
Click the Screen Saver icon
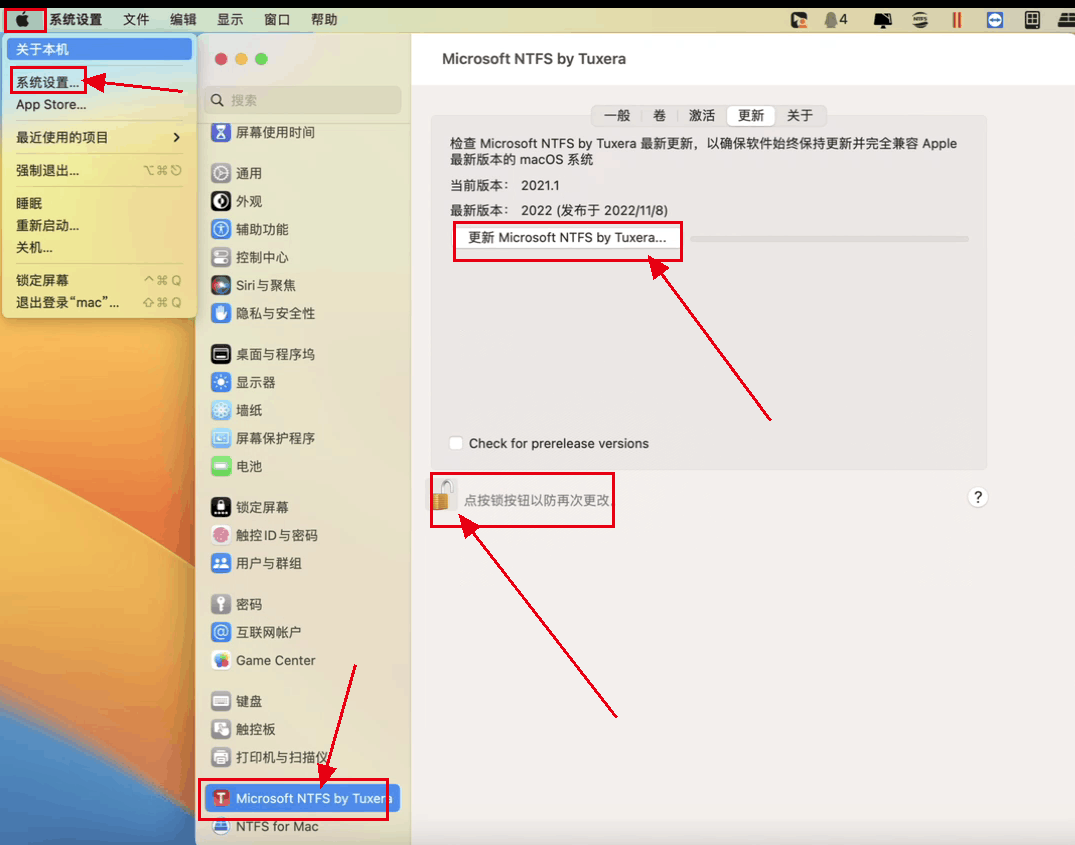[221, 438]
